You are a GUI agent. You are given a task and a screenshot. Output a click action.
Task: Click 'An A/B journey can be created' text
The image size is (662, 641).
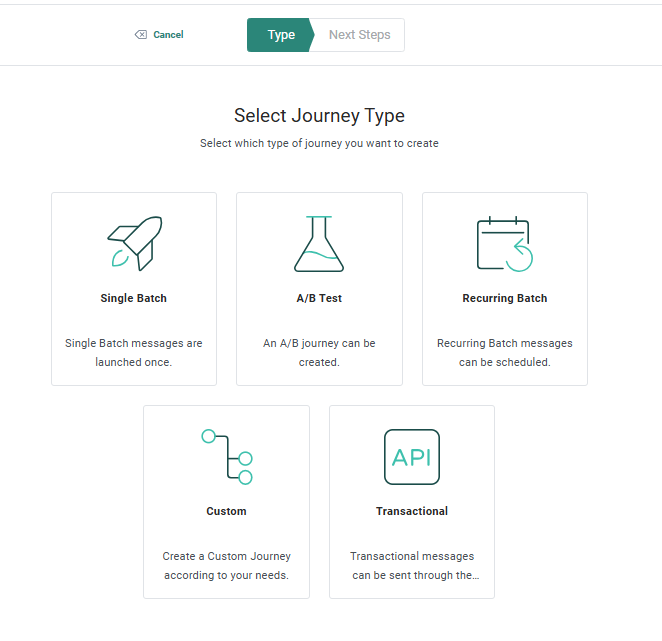pyautogui.click(x=319, y=352)
